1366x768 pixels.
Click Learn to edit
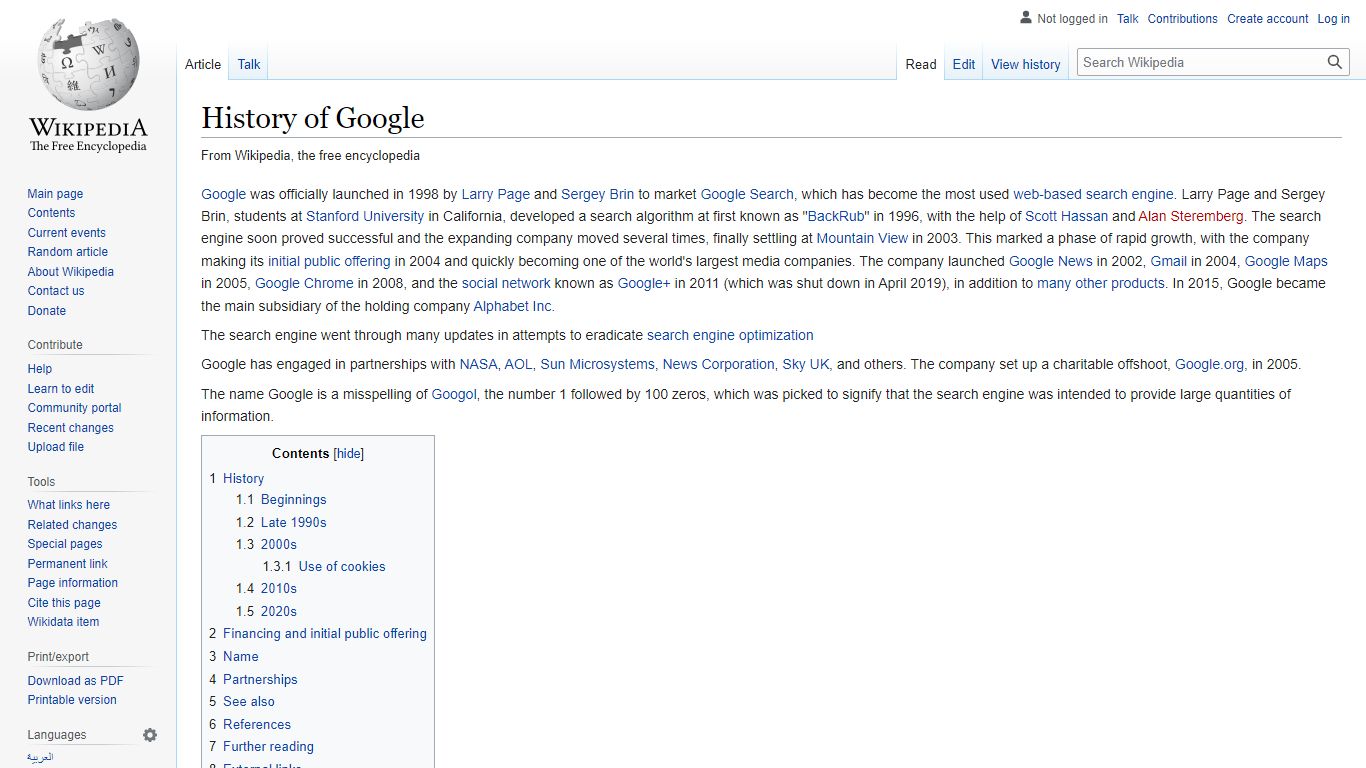coord(61,389)
